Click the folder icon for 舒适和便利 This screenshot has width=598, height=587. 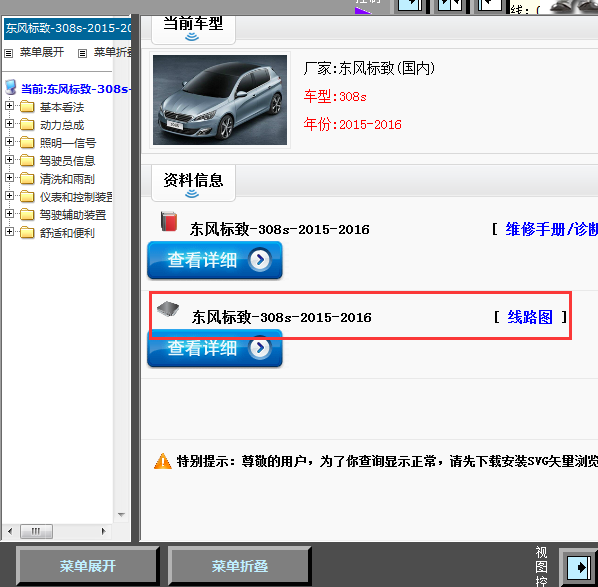coord(27,232)
